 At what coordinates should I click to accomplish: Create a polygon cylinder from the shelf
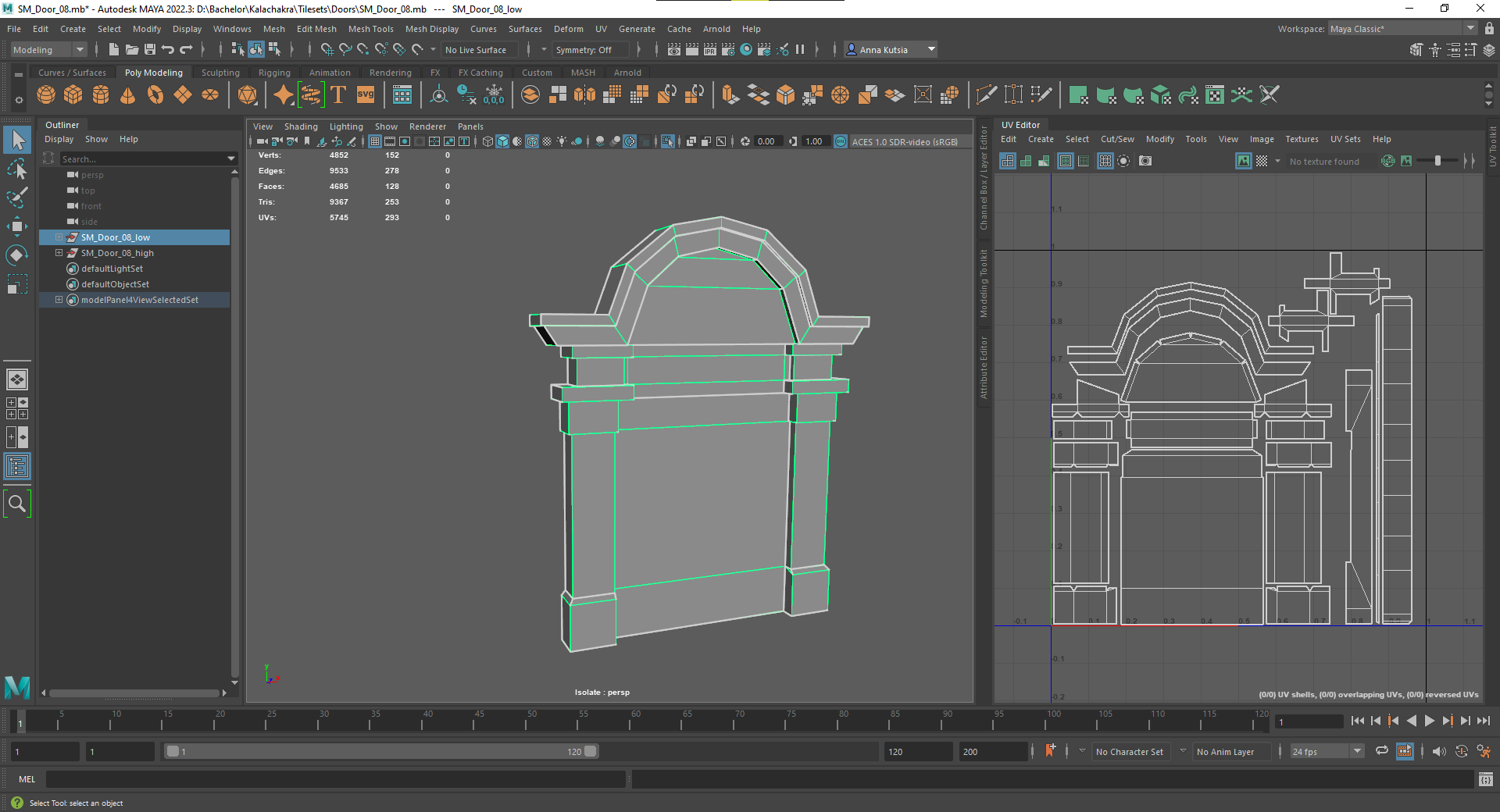[101, 95]
